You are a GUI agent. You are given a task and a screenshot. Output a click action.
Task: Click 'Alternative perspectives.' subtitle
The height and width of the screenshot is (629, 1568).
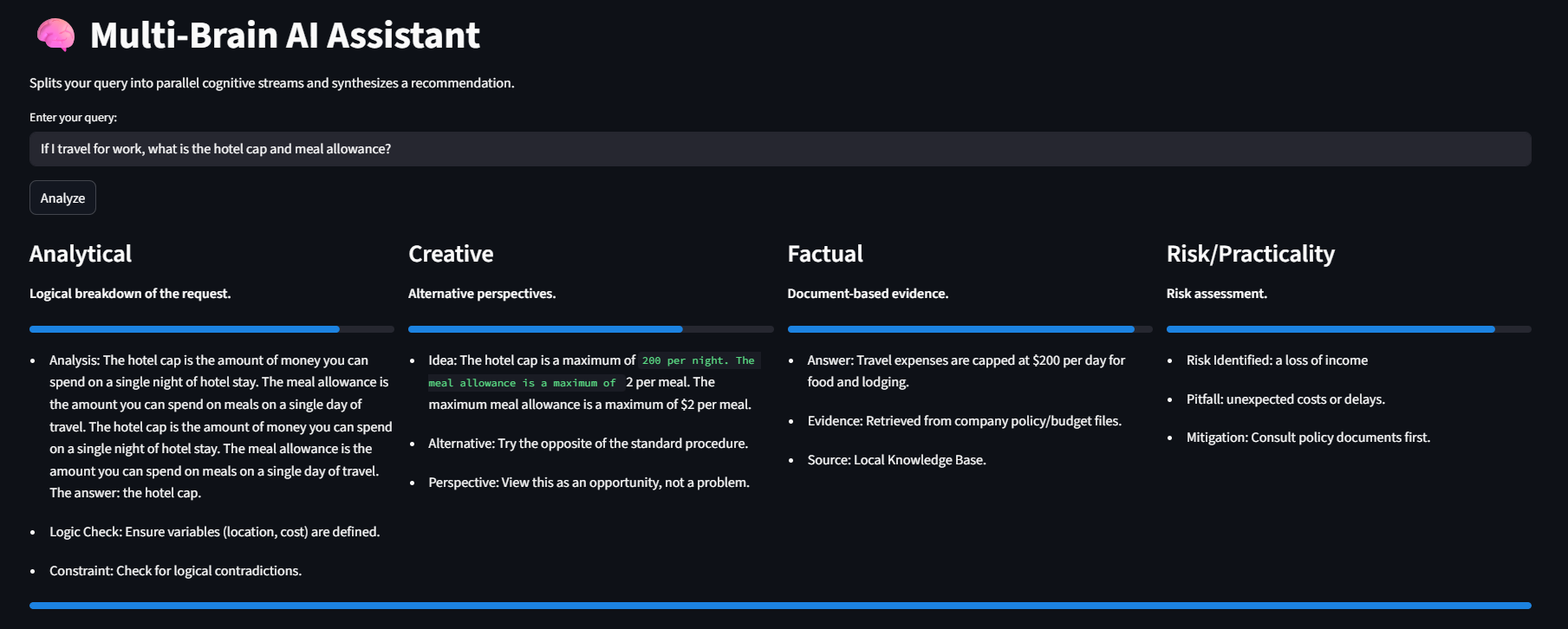pos(482,294)
